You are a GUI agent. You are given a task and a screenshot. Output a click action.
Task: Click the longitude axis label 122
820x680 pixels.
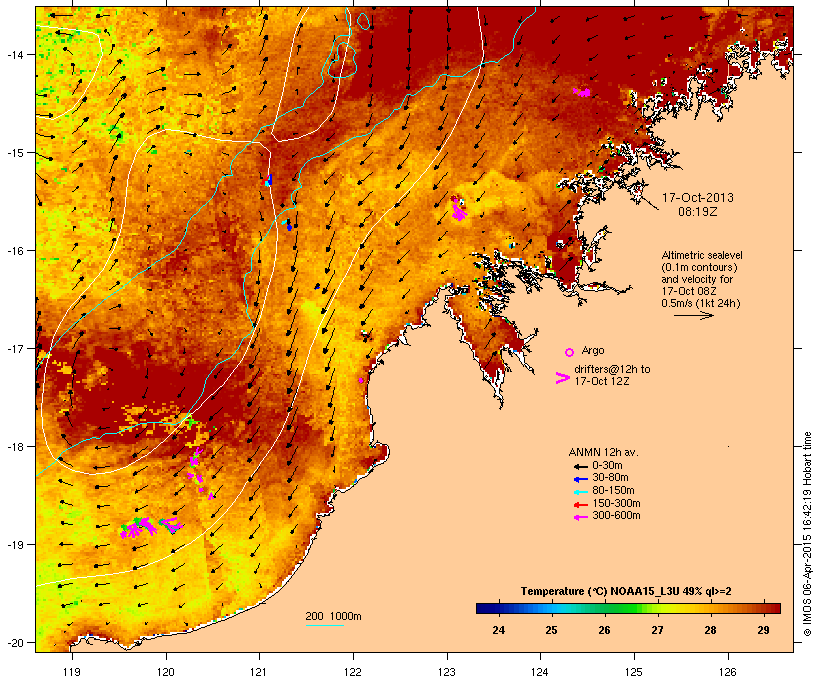pyautogui.click(x=353, y=672)
